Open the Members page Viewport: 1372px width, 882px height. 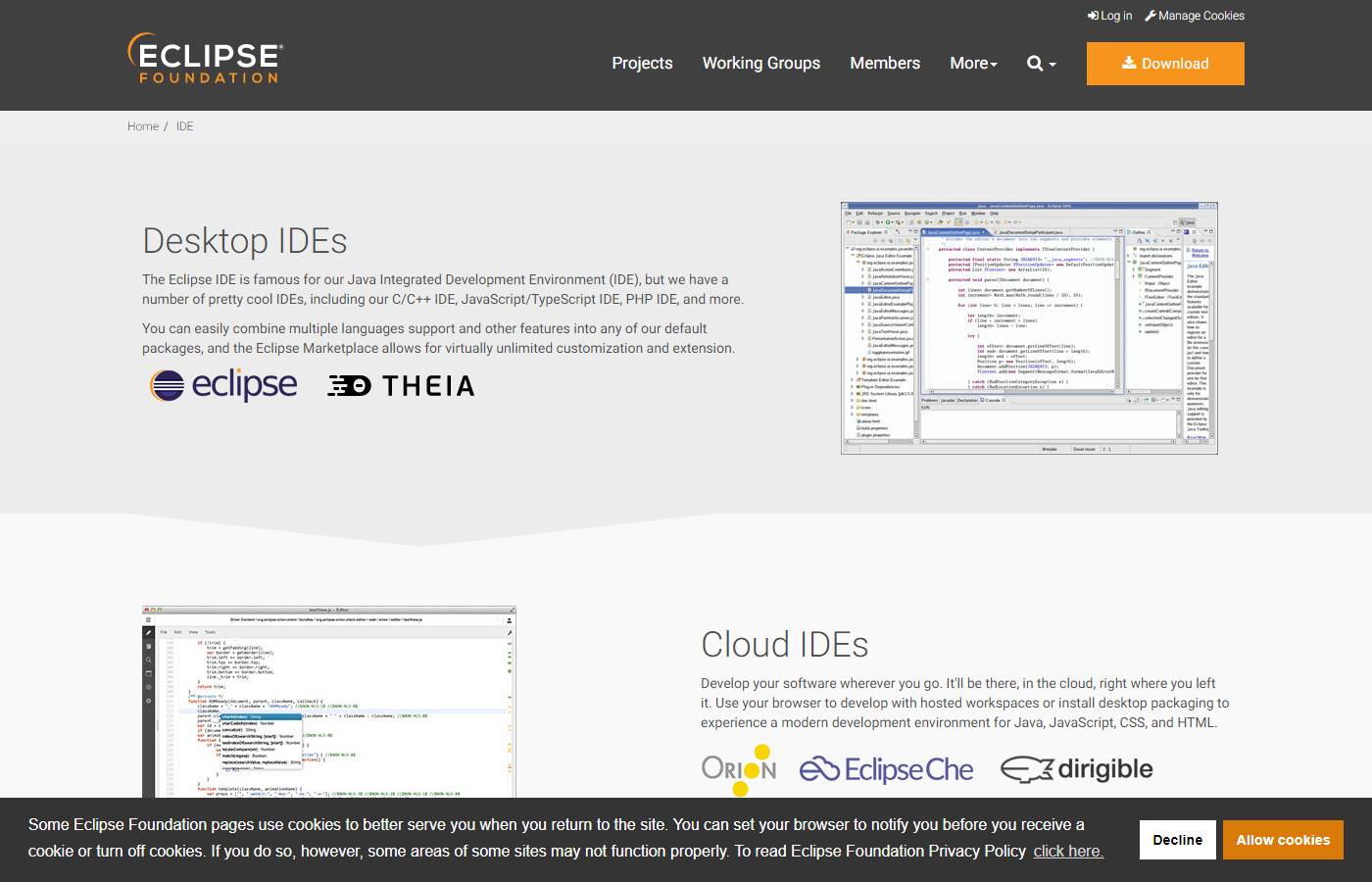(x=885, y=63)
